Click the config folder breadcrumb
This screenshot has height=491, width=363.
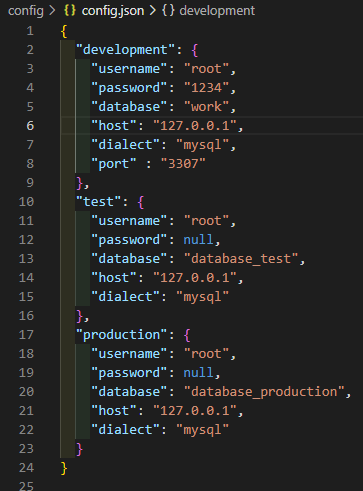tap(26, 11)
